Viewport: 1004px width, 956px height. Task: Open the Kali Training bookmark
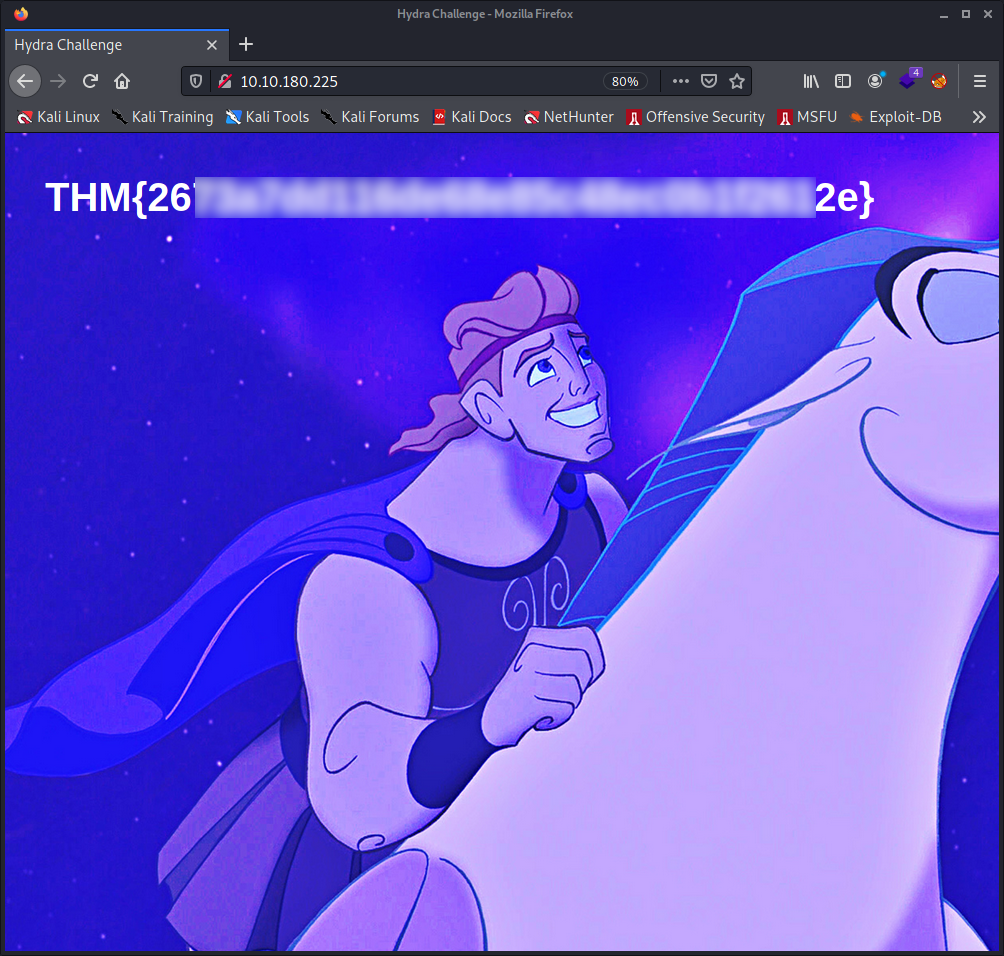[x=163, y=117]
